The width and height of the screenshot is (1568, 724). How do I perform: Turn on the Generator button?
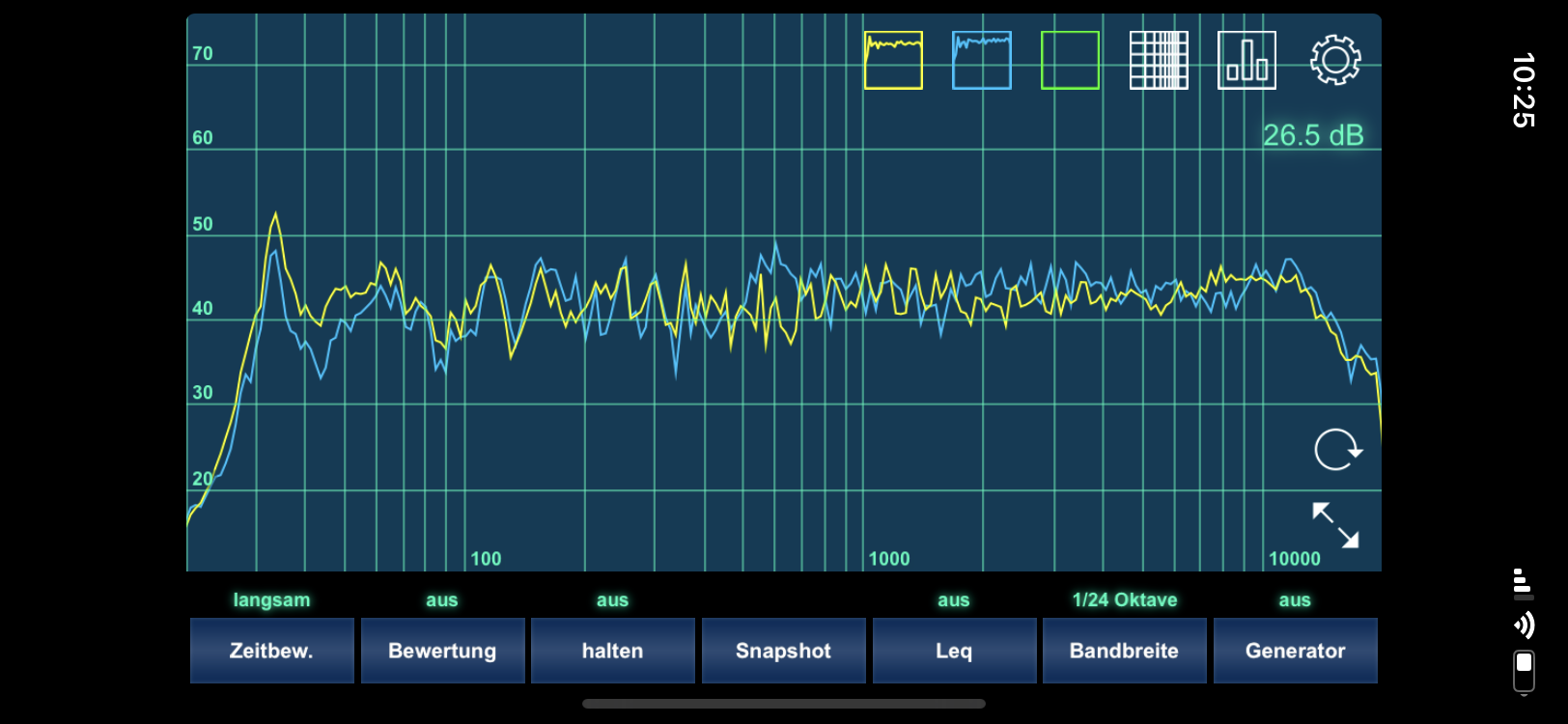1295,651
